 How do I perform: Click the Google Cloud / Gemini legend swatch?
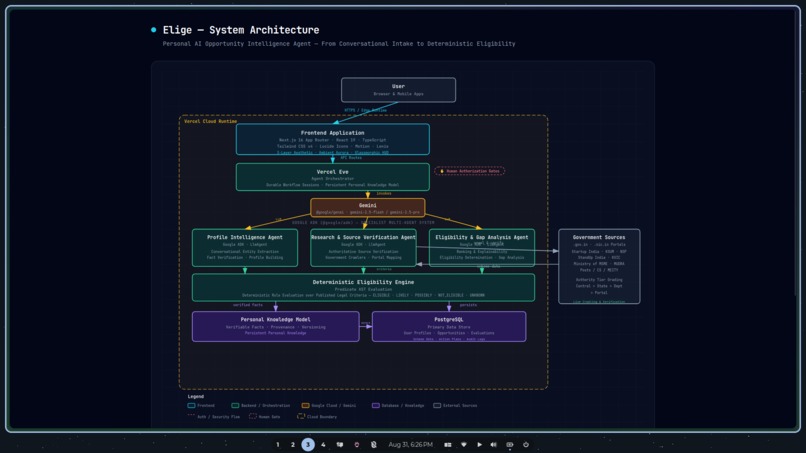click(305, 406)
